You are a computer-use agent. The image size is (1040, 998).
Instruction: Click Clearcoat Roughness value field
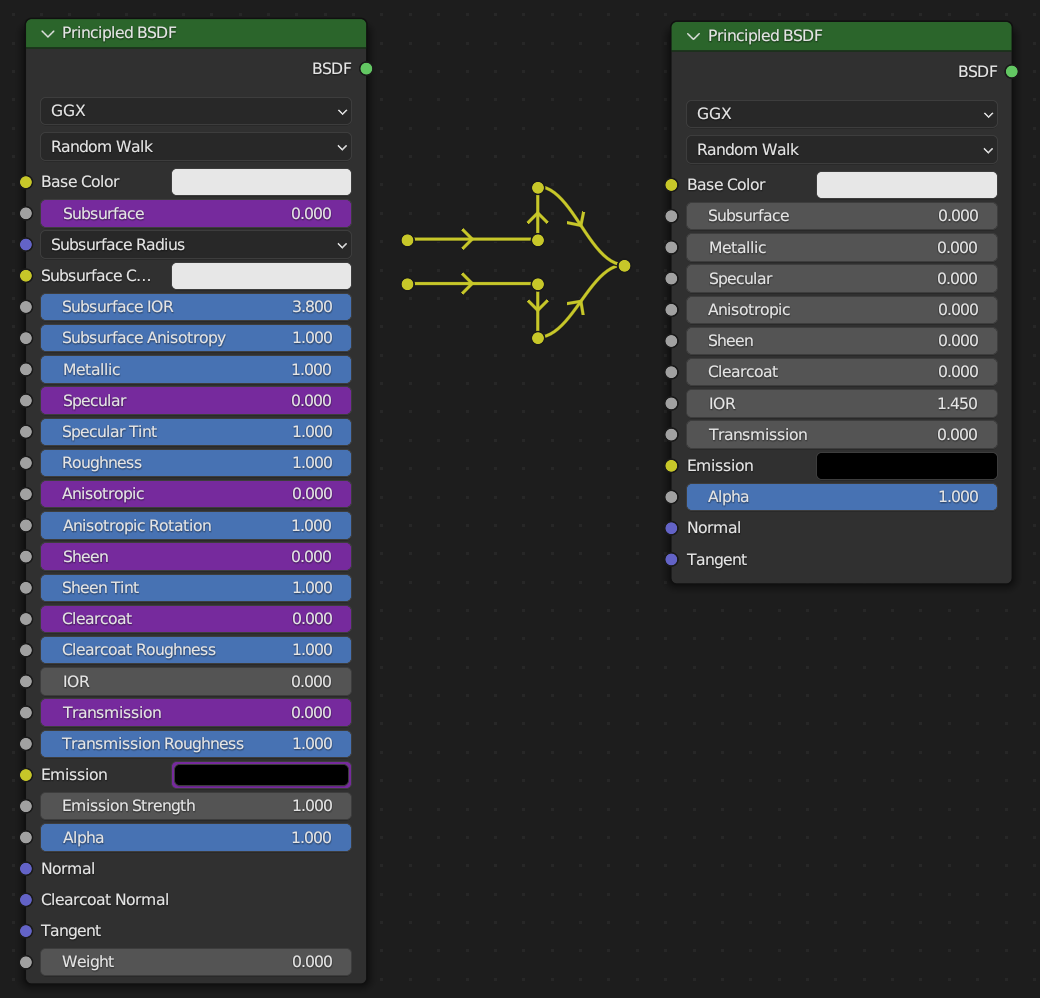196,650
